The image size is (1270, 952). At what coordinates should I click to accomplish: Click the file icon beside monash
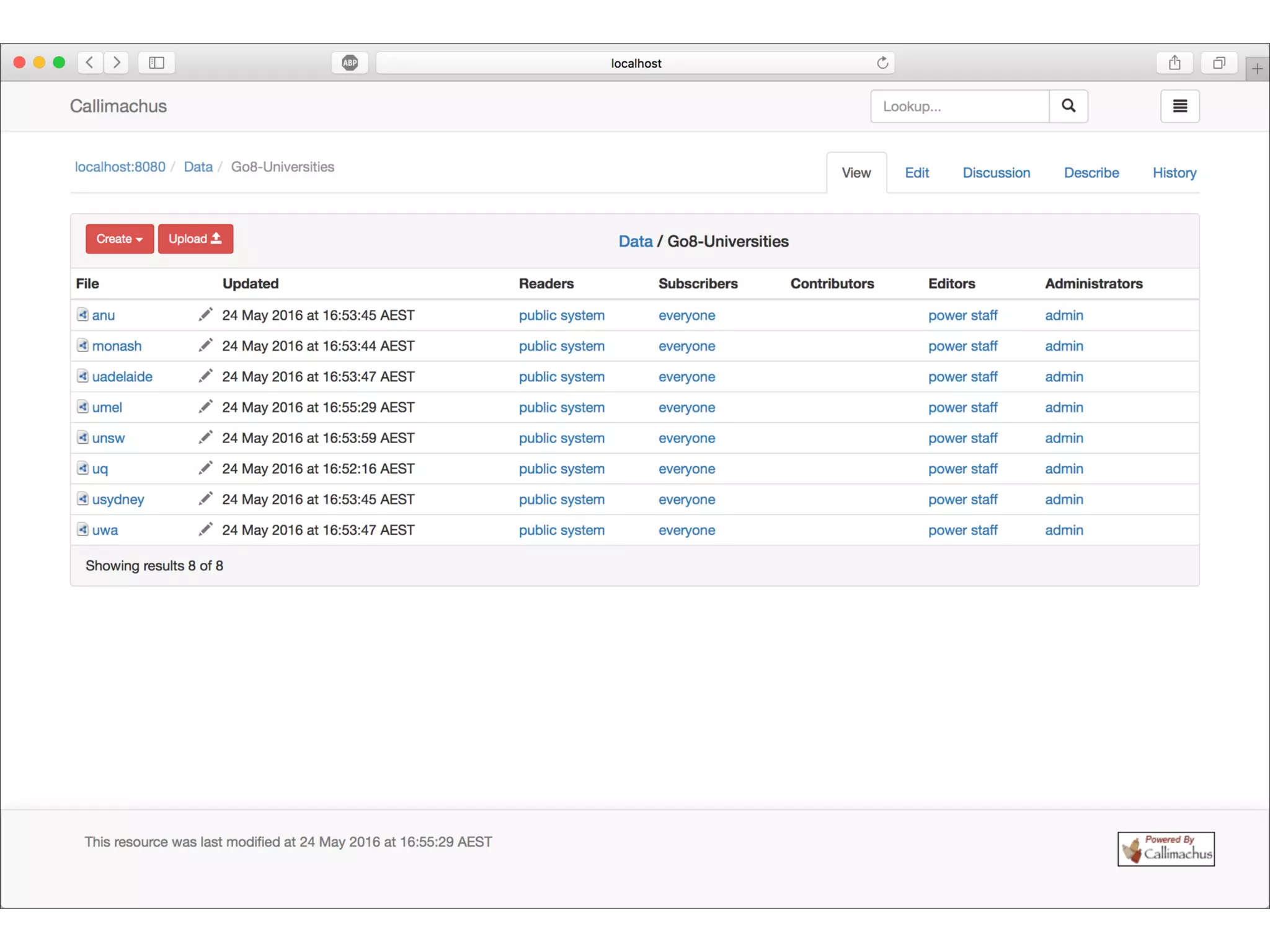[x=82, y=345]
